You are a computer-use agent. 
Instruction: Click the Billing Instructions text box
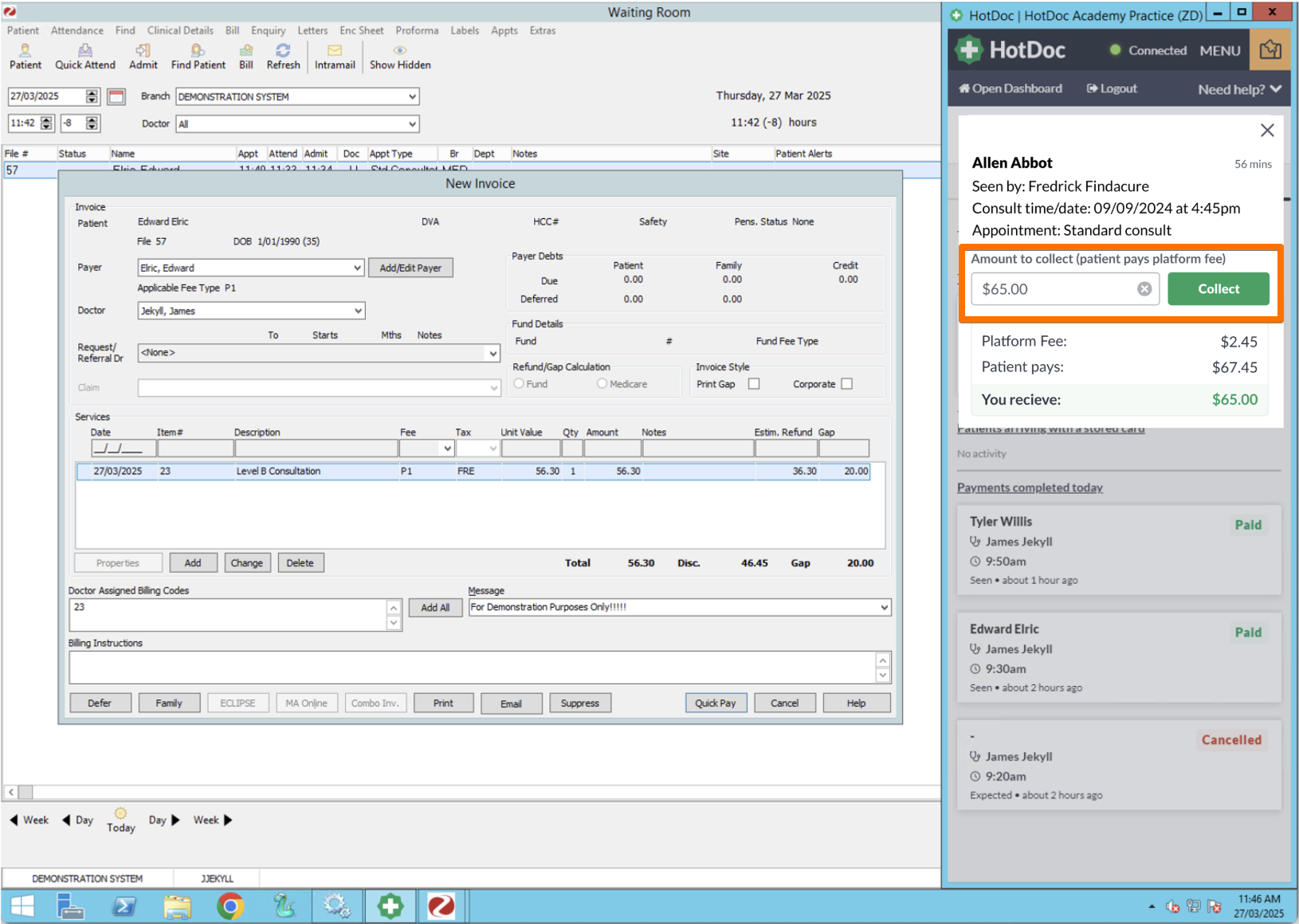point(472,668)
